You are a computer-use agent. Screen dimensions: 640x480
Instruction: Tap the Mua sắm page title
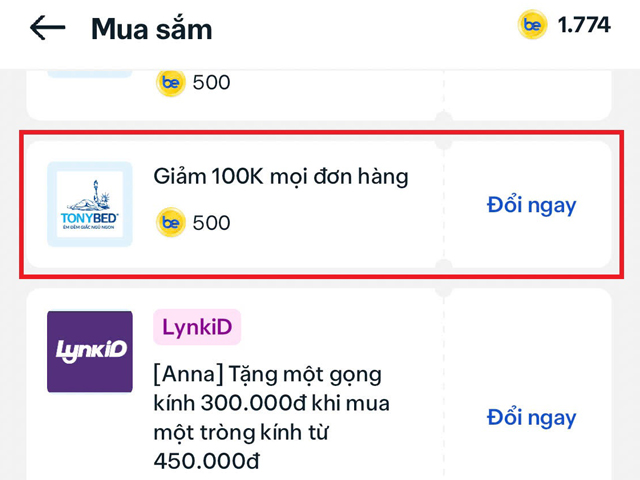[x=152, y=29]
